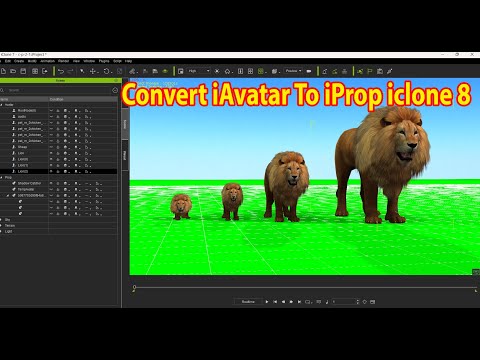
Task: Open the render state dropdown on the Sheep row
Action: 66,147
